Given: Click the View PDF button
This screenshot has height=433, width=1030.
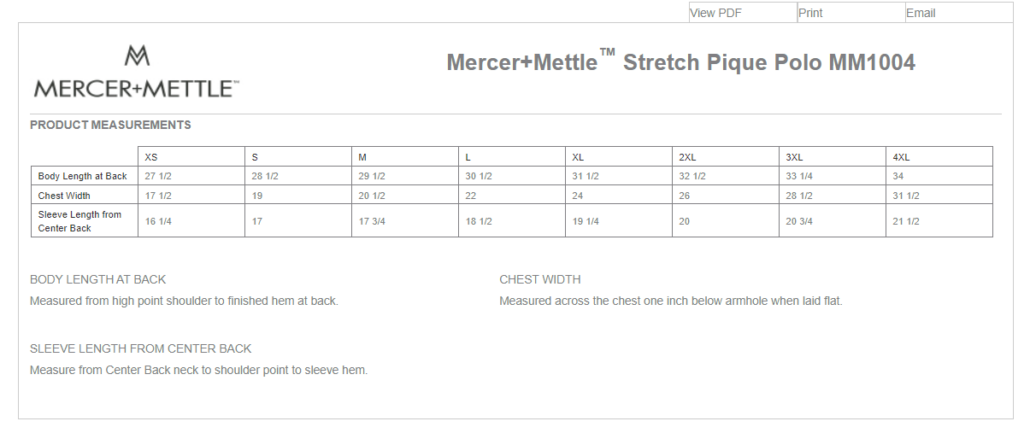Looking at the screenshot, I should click(742, 12).
